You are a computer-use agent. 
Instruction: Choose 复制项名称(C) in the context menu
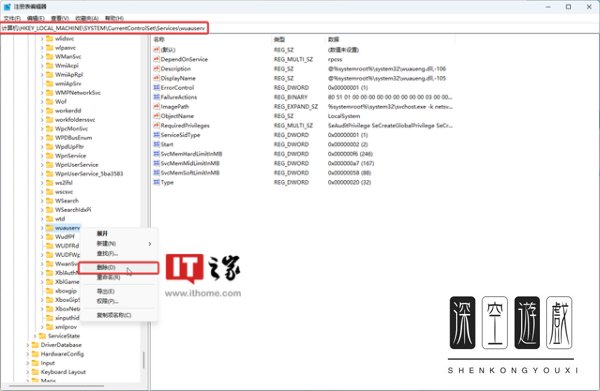click(x=119, y=315)
